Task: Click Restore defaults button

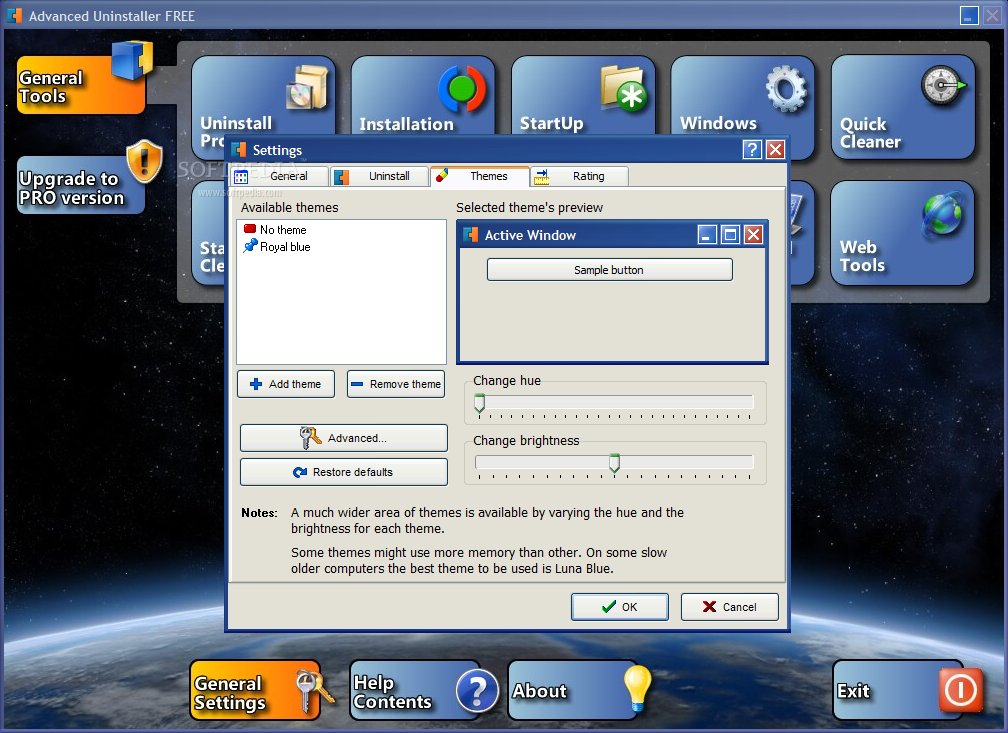Action: (344, 472)
